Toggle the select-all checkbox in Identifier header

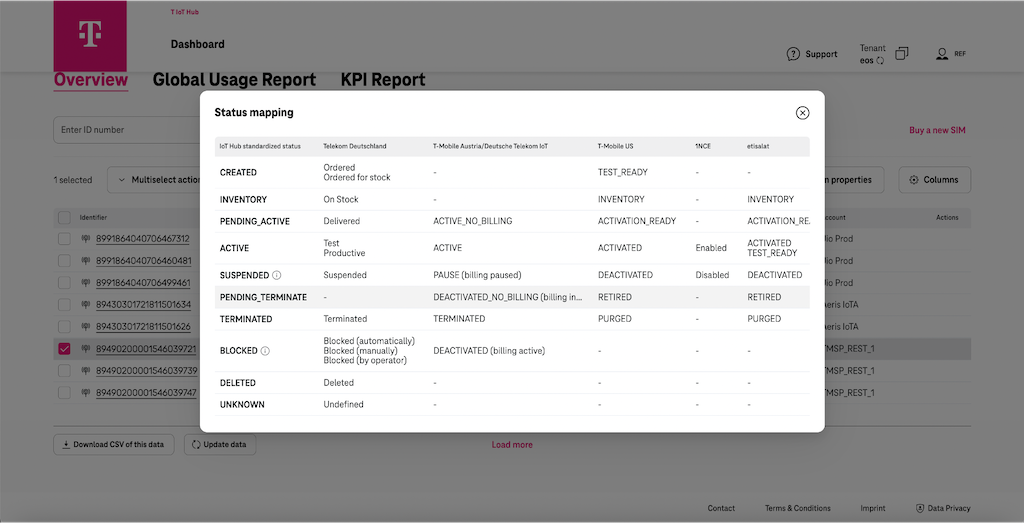pyautogui.click(x=65, y=217)
